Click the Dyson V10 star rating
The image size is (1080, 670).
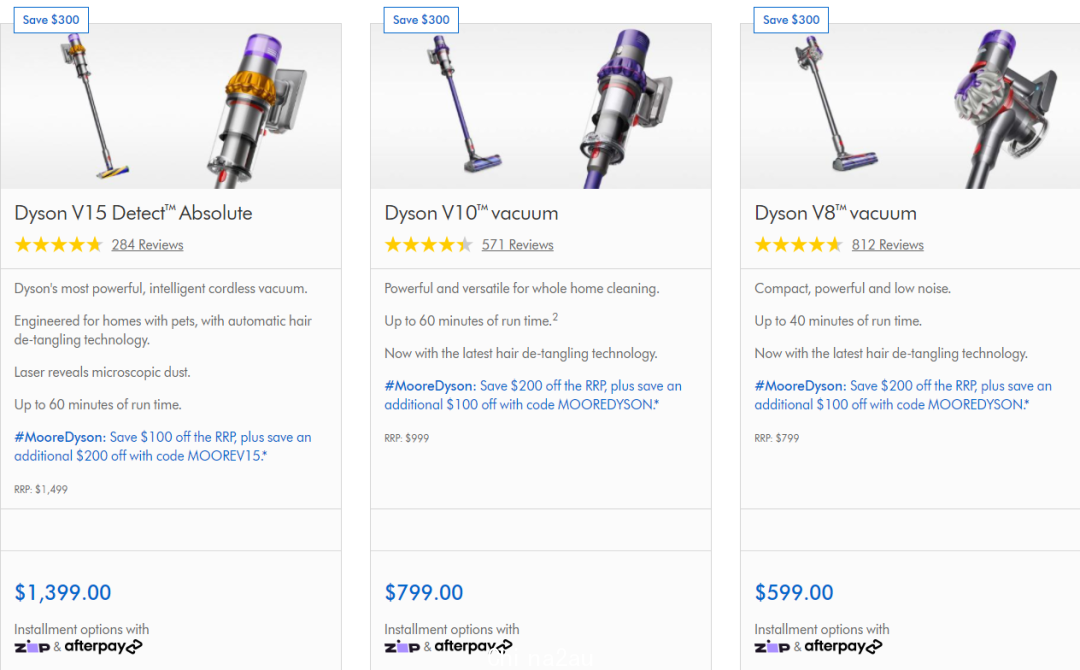428,244
